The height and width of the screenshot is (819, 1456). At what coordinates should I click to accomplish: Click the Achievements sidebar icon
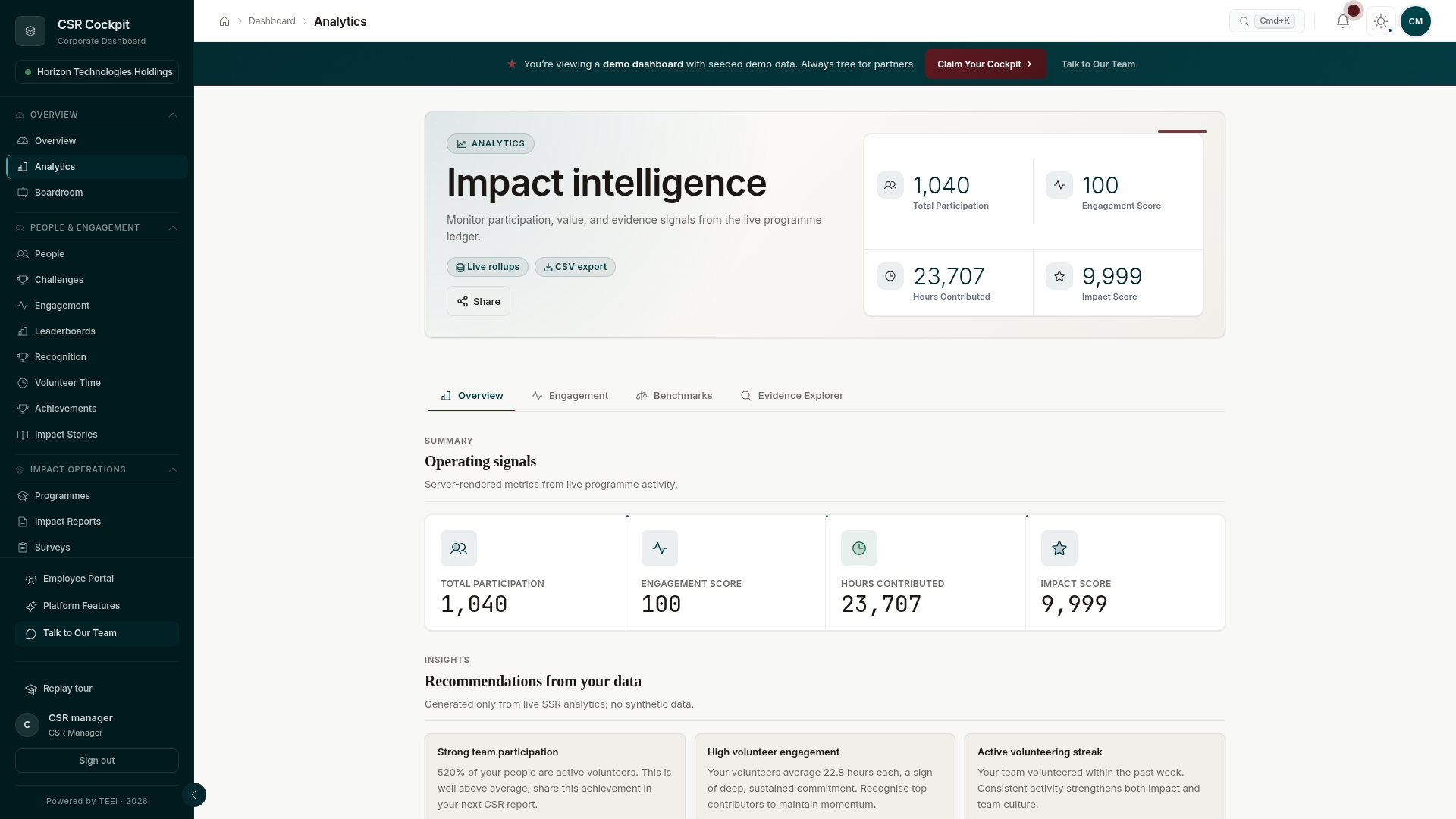[23, 409]
